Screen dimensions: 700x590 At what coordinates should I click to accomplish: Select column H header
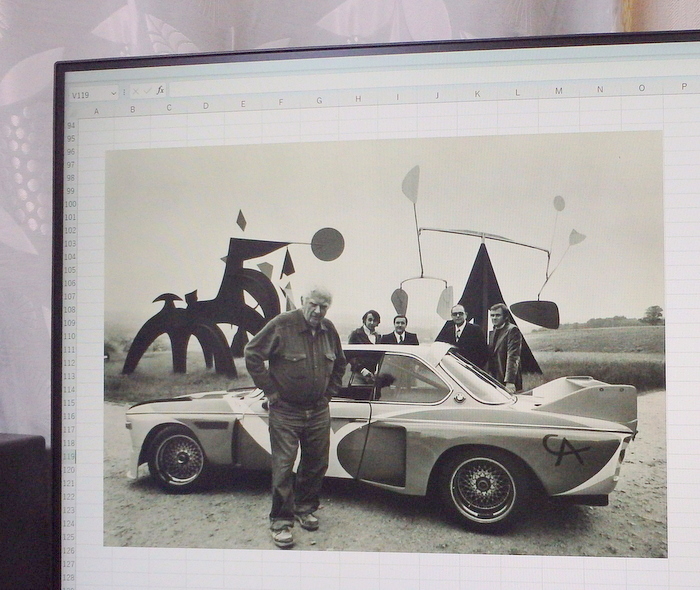358,99
